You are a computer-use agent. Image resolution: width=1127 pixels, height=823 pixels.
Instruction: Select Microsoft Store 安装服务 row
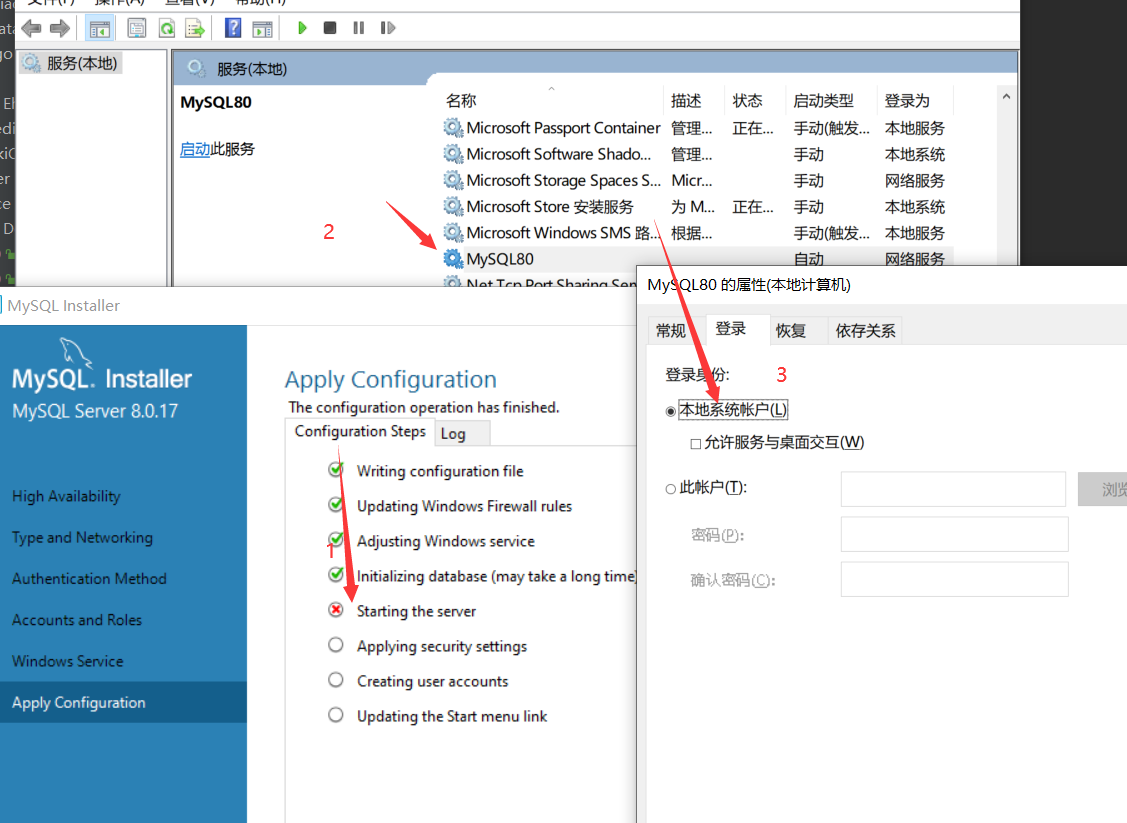[697, 207]
